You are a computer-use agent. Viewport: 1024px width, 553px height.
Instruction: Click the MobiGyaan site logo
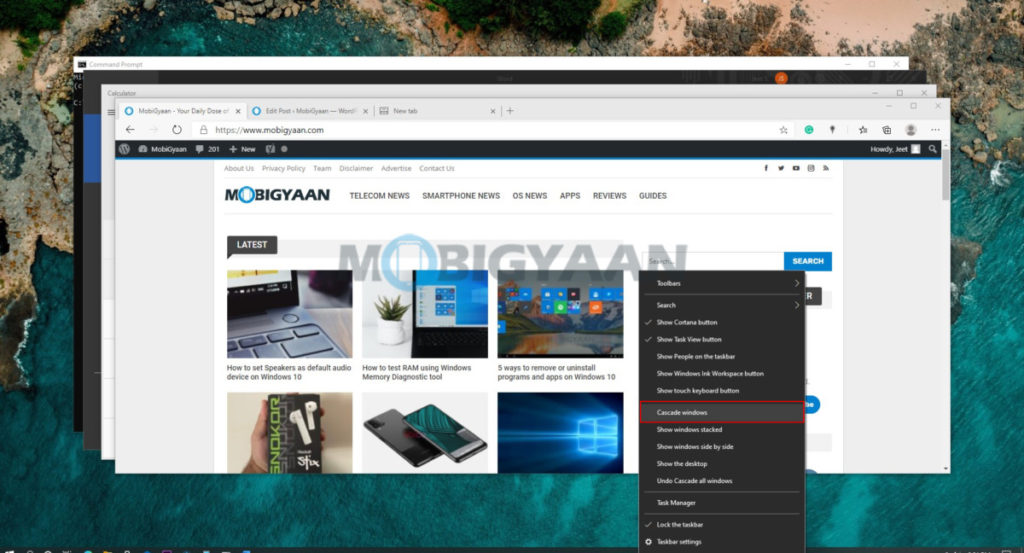click(x=277, y=195)
